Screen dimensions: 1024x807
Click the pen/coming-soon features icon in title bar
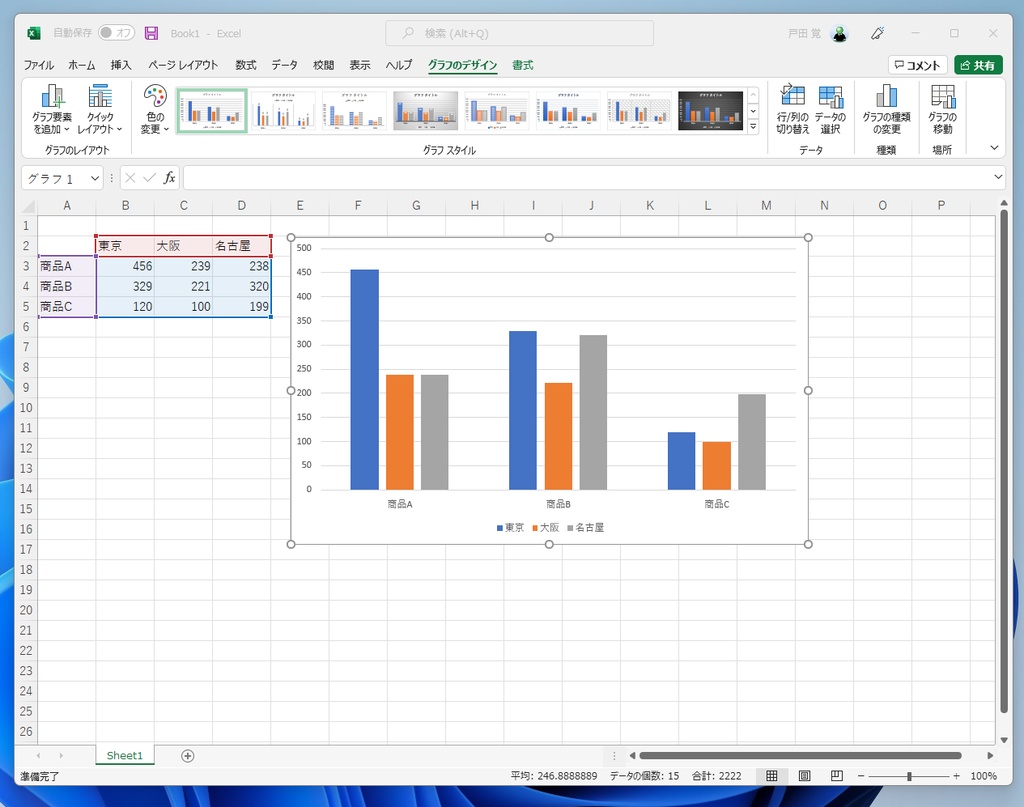pyautogui.click(x=877, y=33)
